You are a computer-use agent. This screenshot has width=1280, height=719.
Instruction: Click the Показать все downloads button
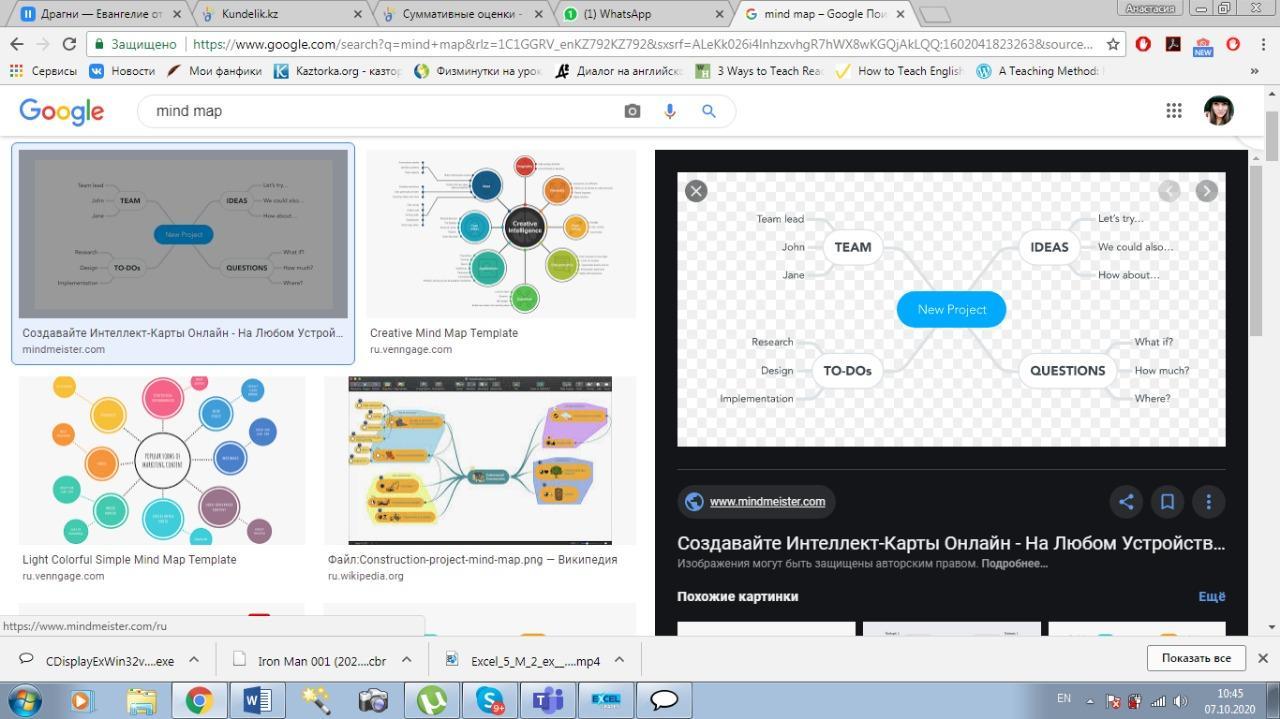tap(1195, 658)
